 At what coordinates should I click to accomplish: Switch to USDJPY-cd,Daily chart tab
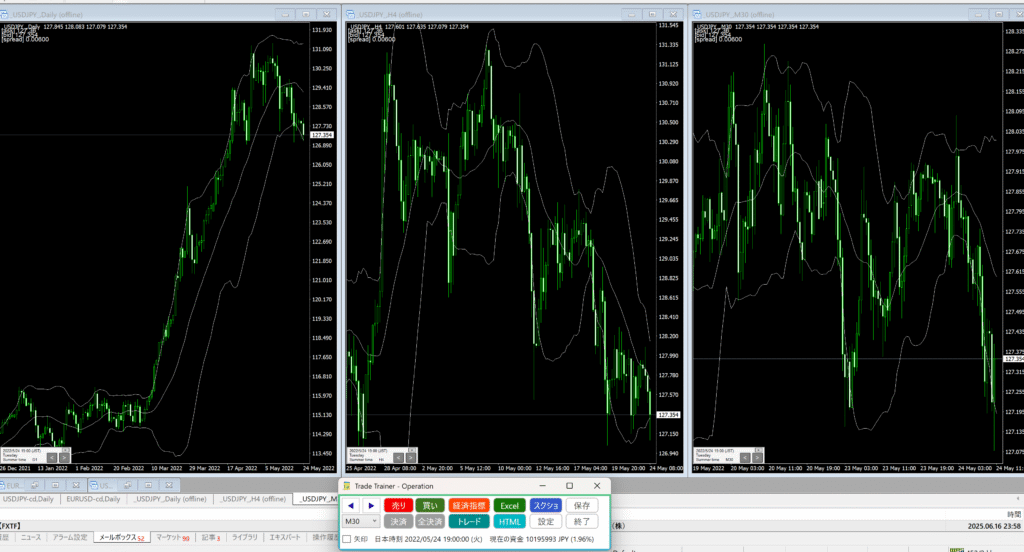tap(28, 499)
